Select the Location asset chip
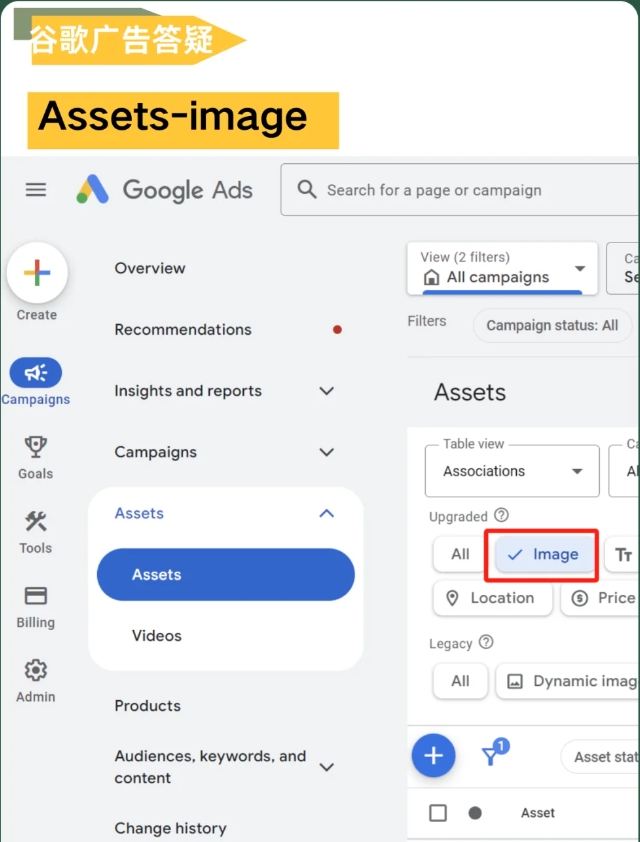Viewport: 640px width, 842px height. [x=492, y=598]
